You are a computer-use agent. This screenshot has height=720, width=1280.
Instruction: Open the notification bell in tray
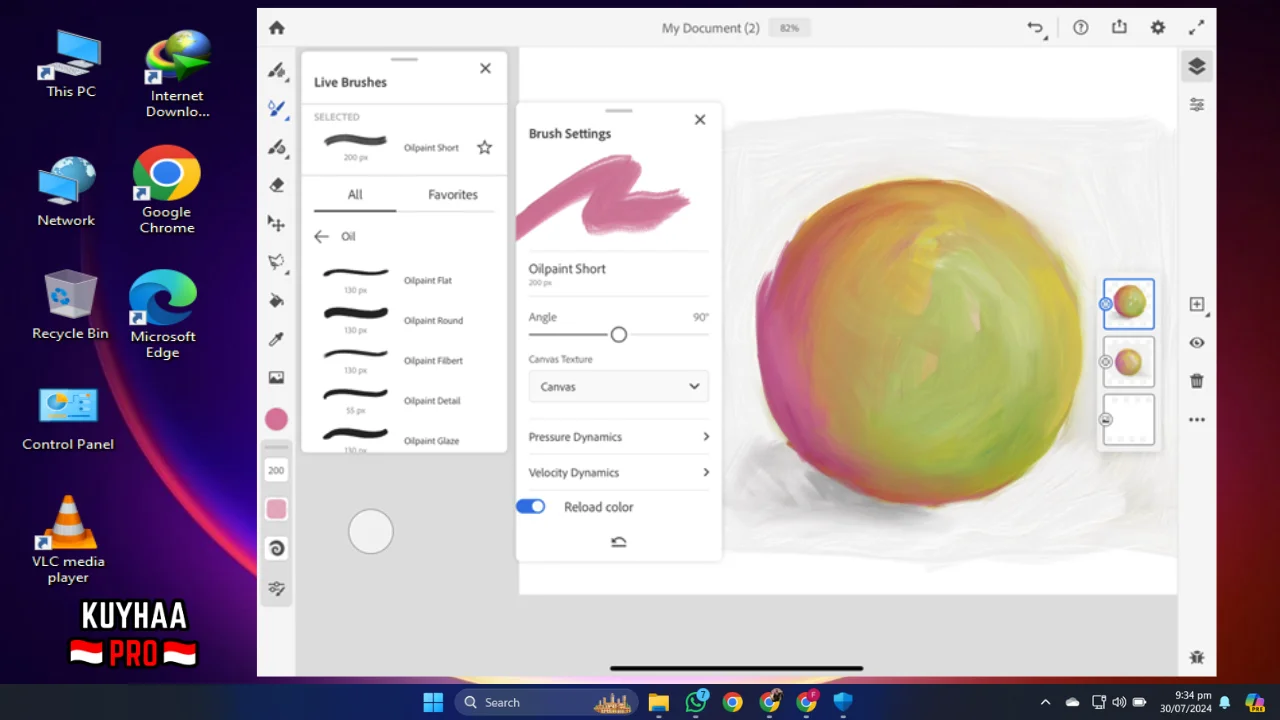pos(1224,702)
